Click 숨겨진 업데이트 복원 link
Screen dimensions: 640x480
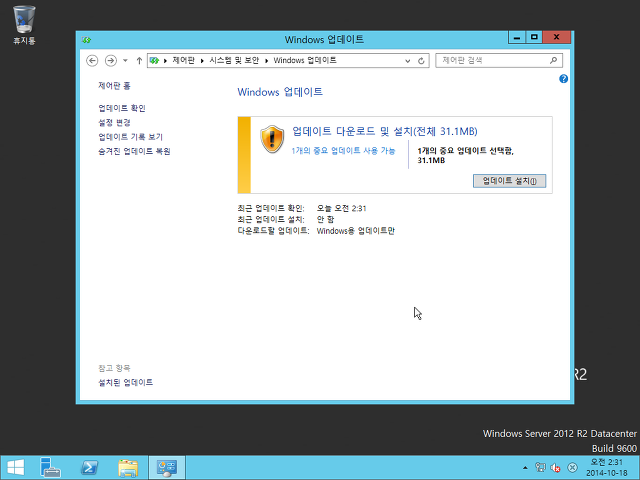[x=134, y=151]
